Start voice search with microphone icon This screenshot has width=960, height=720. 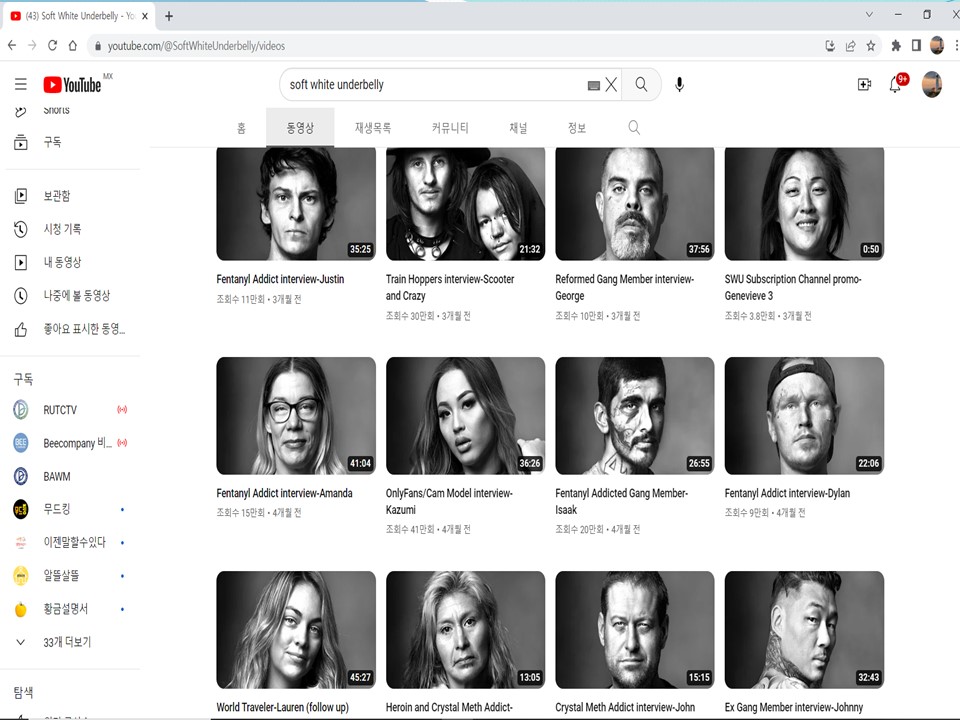pos(680,85)
